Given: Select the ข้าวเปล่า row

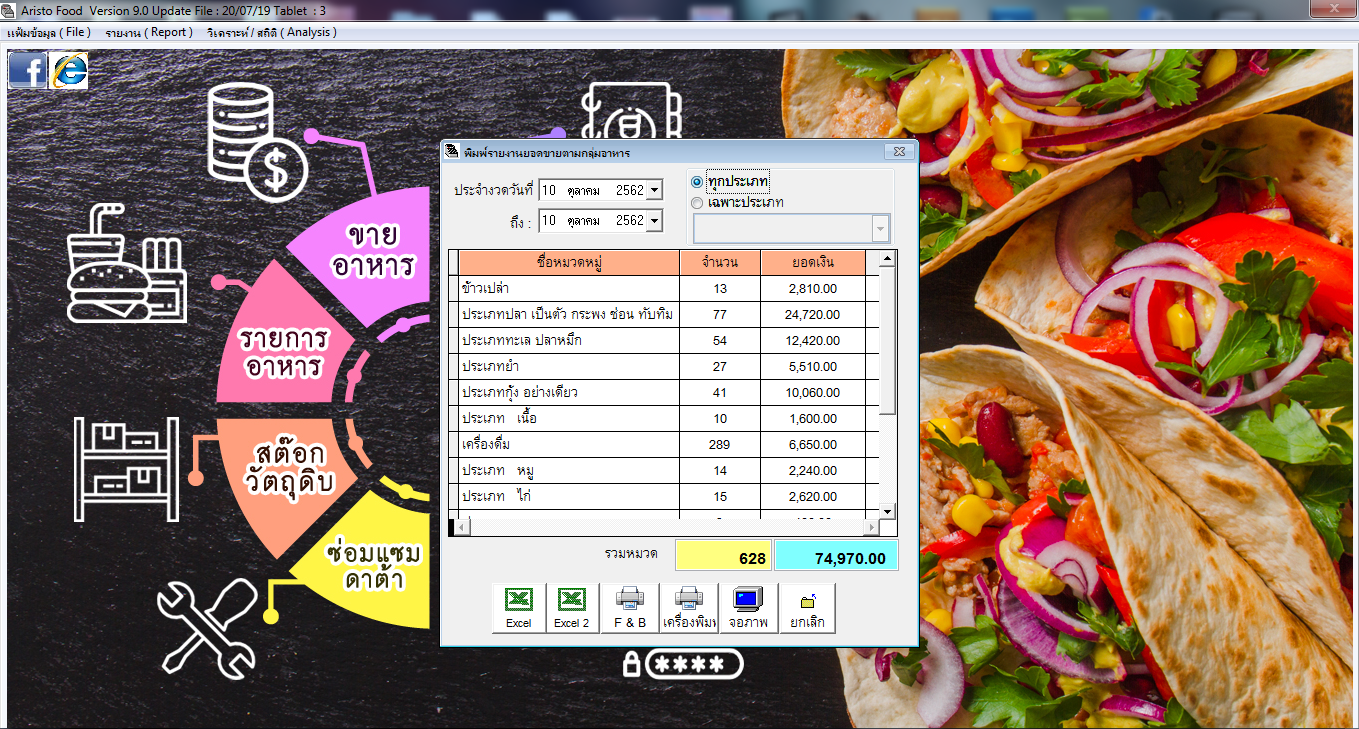Looking at the screenshot, I should pos(663,289).
